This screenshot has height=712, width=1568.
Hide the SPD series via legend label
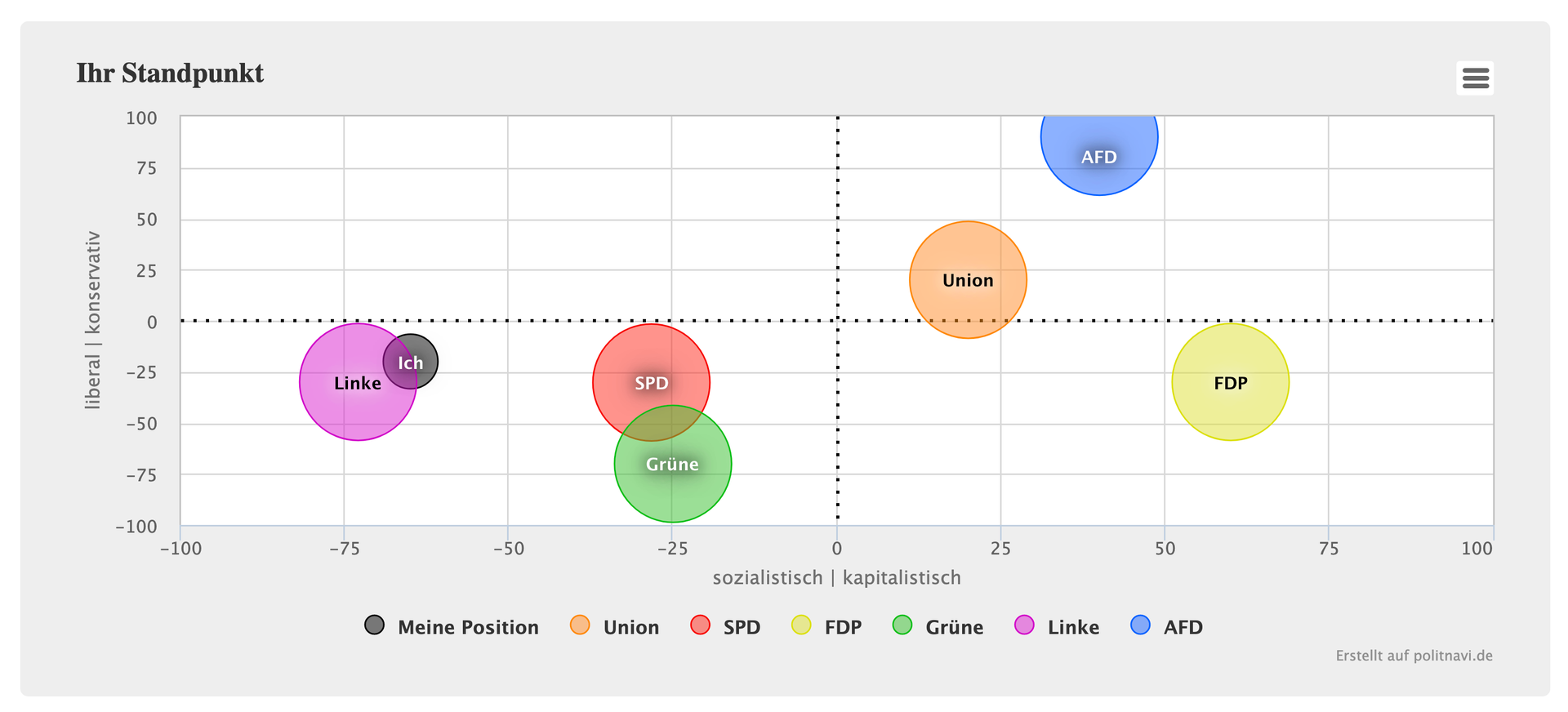(x=742, y=627)
